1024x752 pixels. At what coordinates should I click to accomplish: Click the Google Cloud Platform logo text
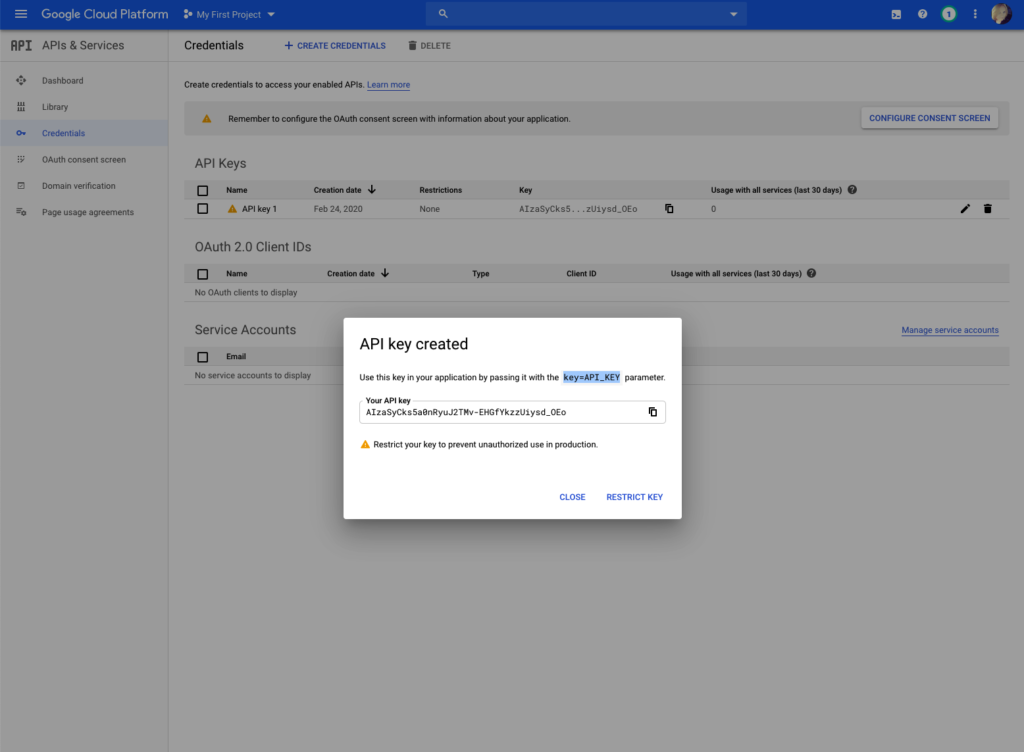coord(104,14)
